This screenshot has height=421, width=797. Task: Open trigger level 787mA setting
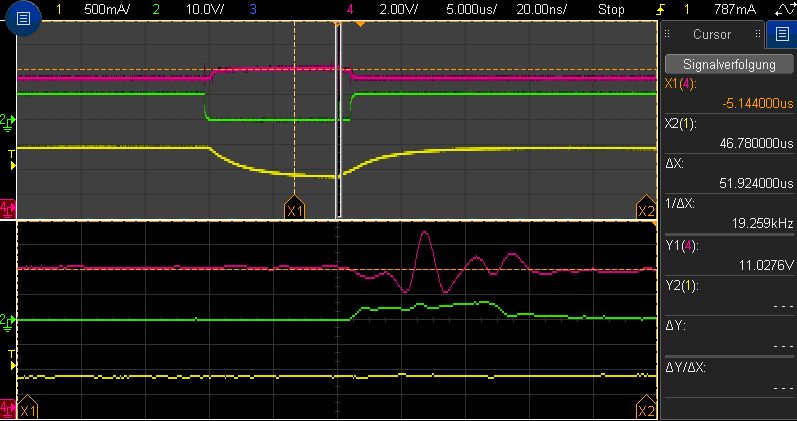click(x=735, y=9)
